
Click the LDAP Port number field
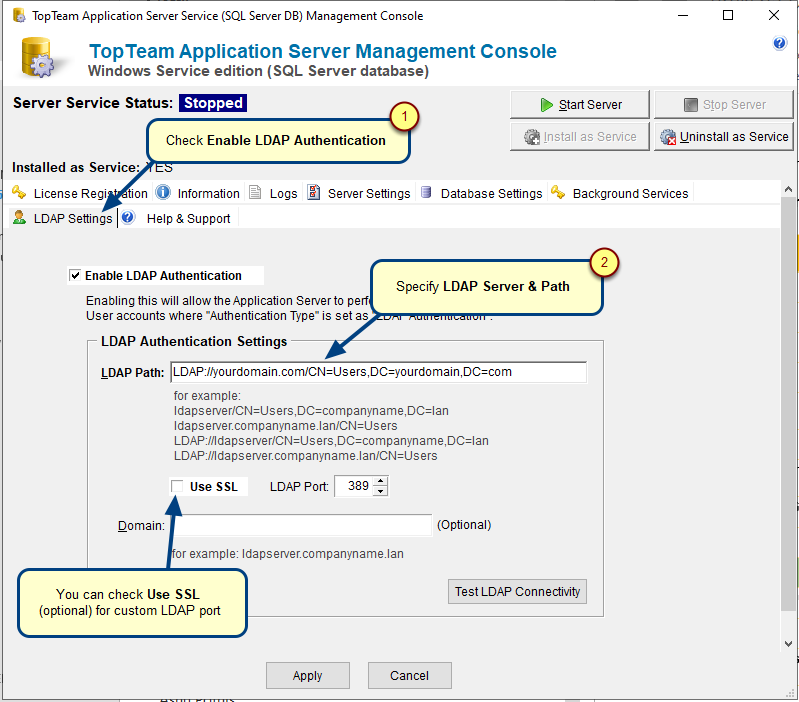pyautogui.click(x=355, y=486)
